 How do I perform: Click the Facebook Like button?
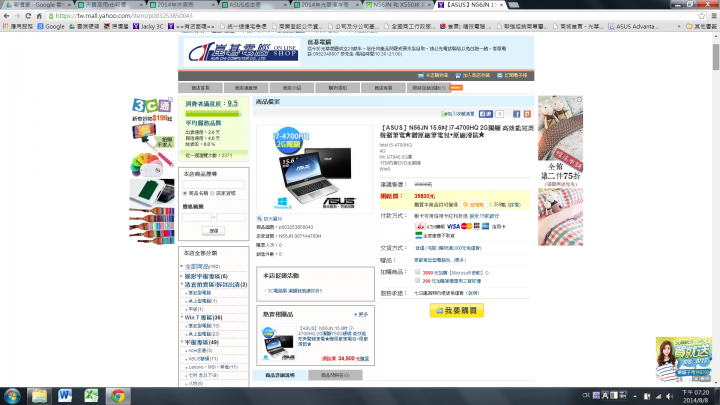[485, 114]
